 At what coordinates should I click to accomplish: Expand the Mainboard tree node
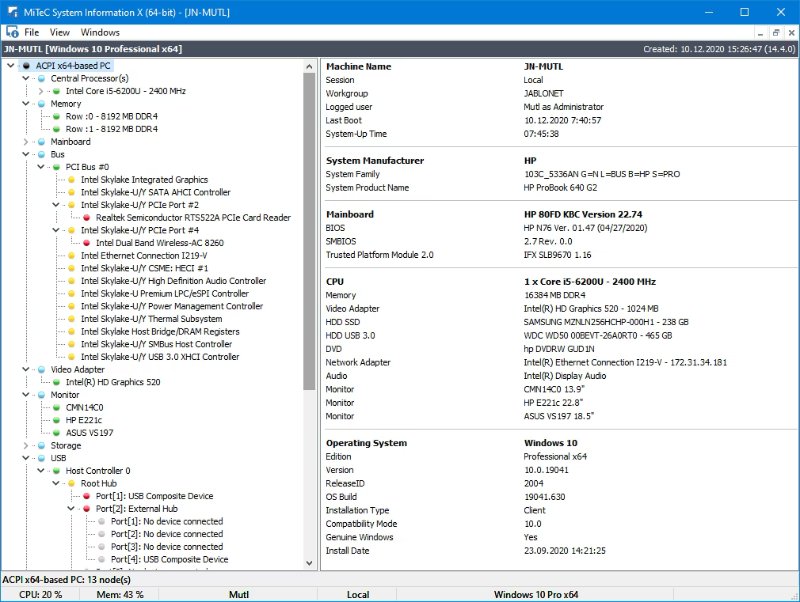pos(26,142)
